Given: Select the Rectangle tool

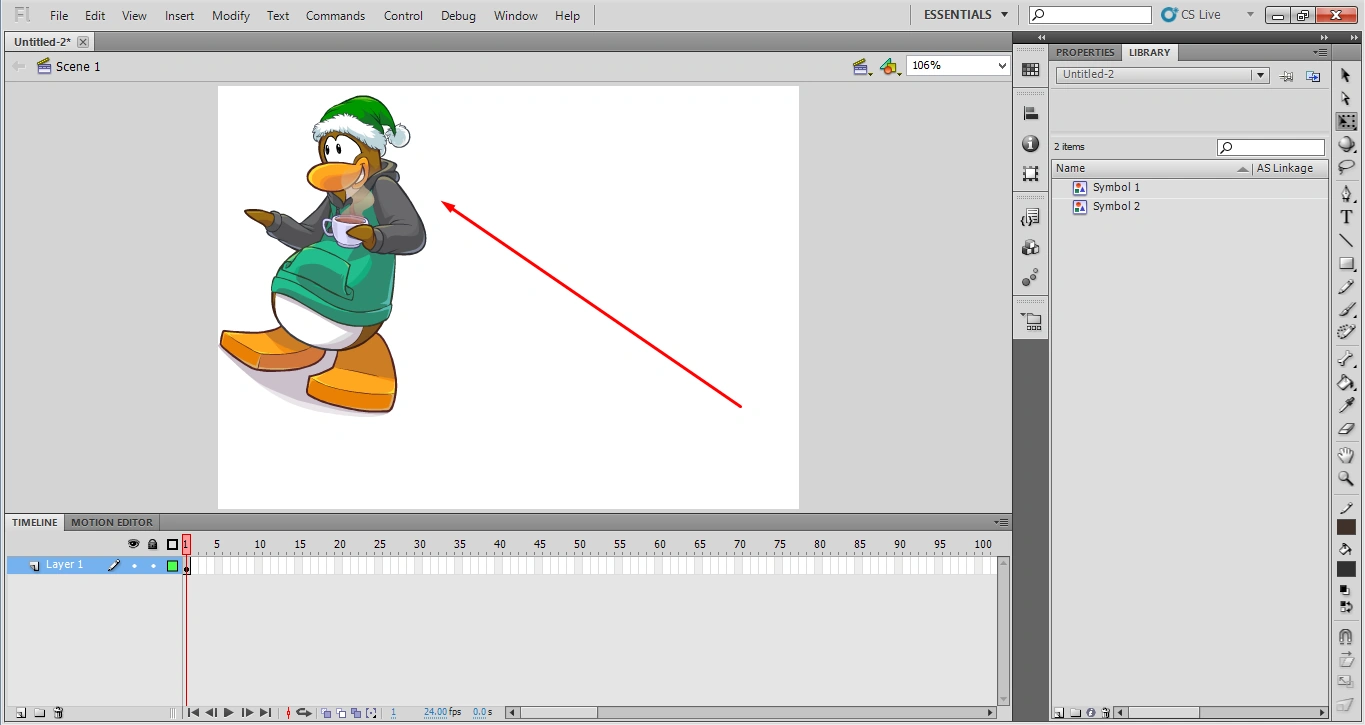Looking at the screenshot, I should [x=1346, y=264].
